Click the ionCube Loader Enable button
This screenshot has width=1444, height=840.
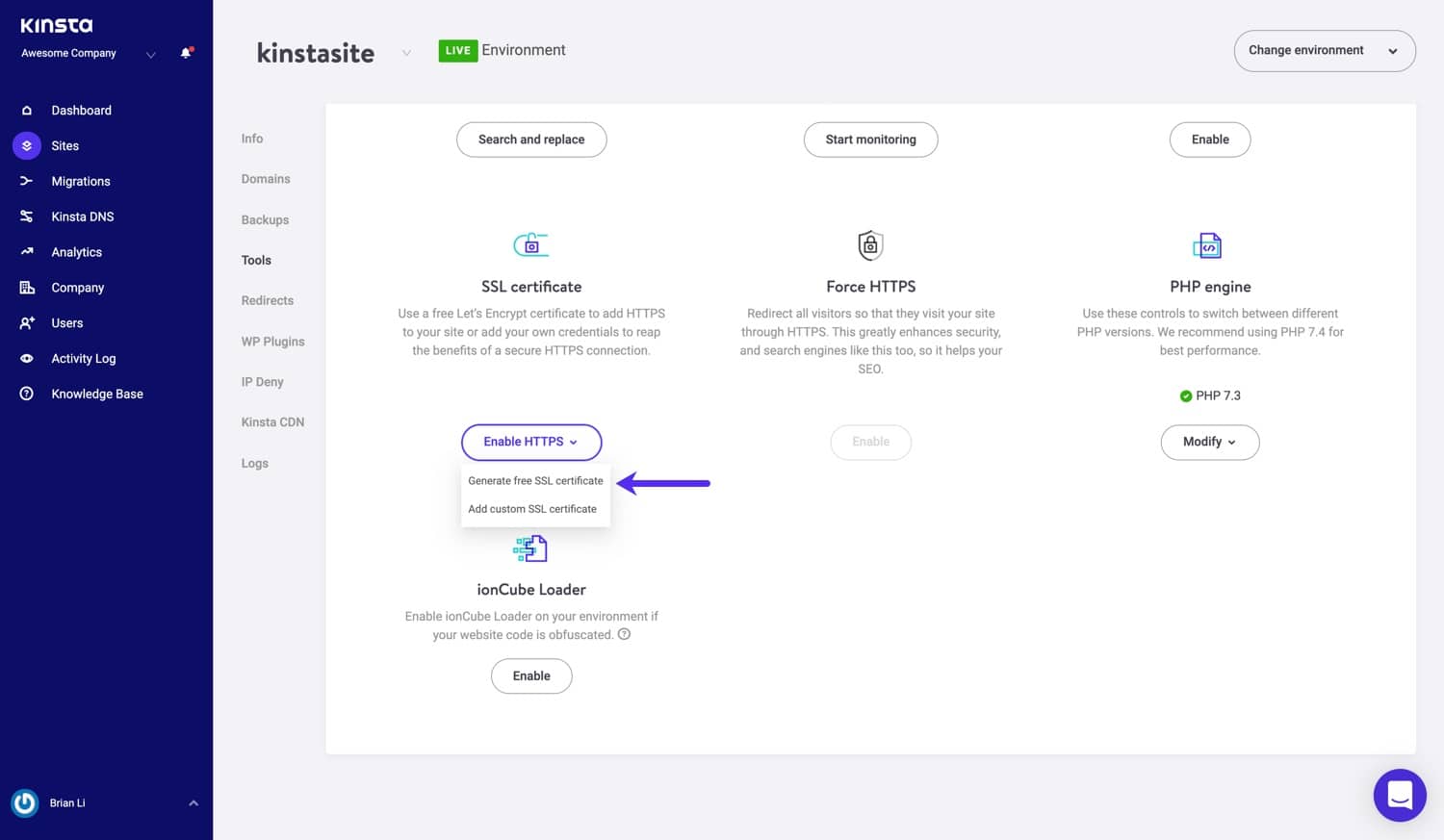click(531, 676)
